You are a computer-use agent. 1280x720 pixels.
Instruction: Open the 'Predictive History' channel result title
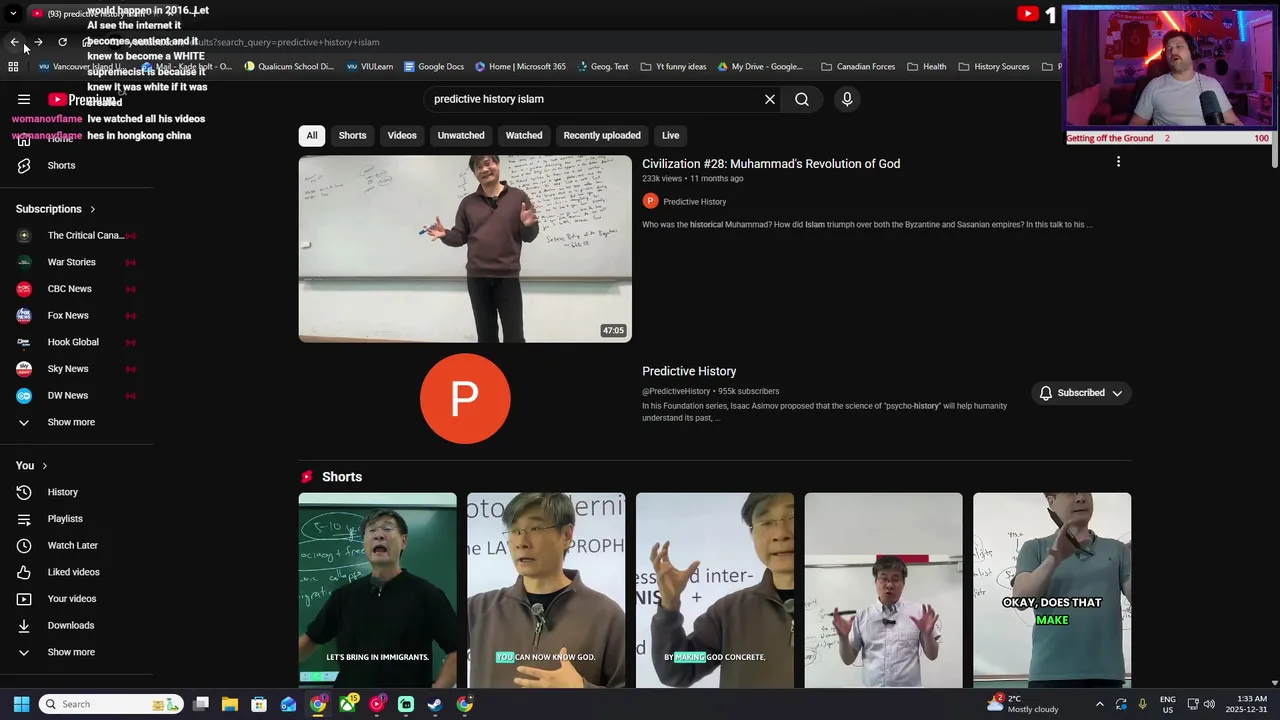tap(689, 371)
